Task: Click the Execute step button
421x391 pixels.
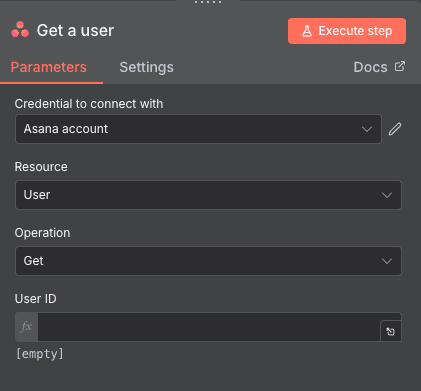Action: (347, 31)
